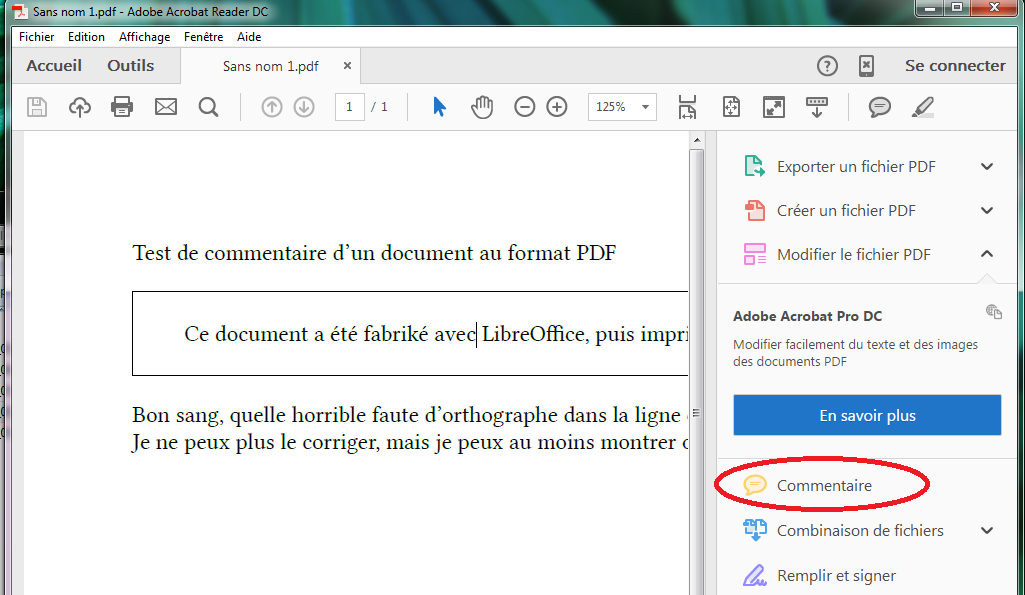Open the Remplir et signer tool
Screen dimensions: 1025x595
tap(836, 575)
